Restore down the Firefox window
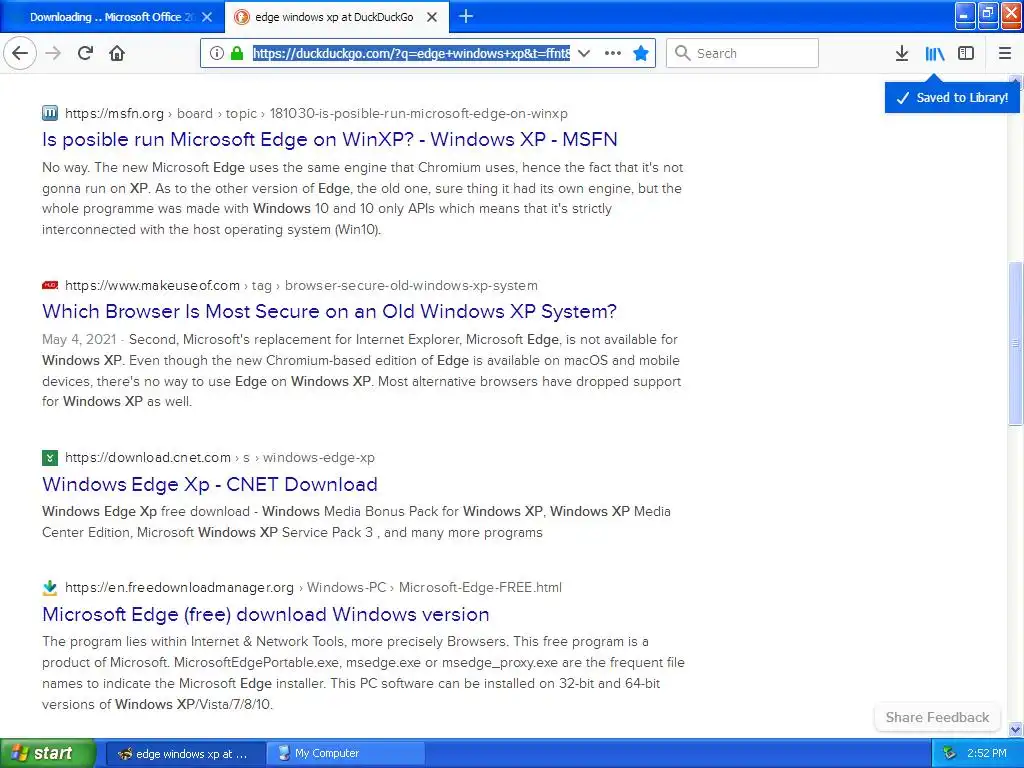Viewport: 1024px width, 768px height. pos(987,16)
